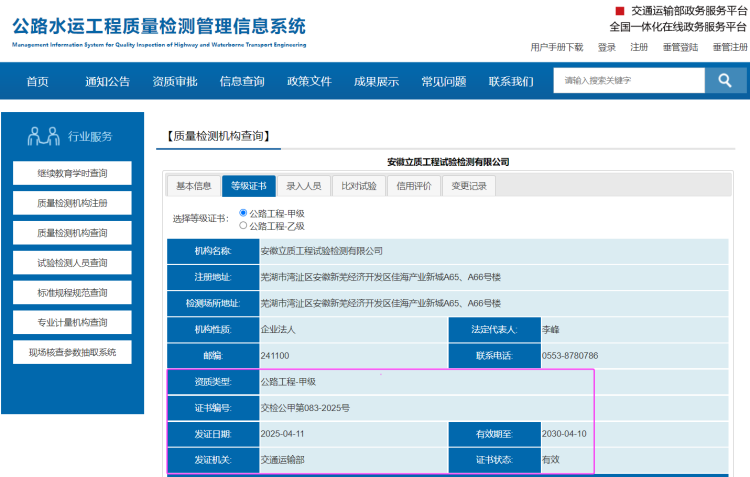
Task: Click the 专业计量机构查询 sidebar button
Action: tap(72, 322)
